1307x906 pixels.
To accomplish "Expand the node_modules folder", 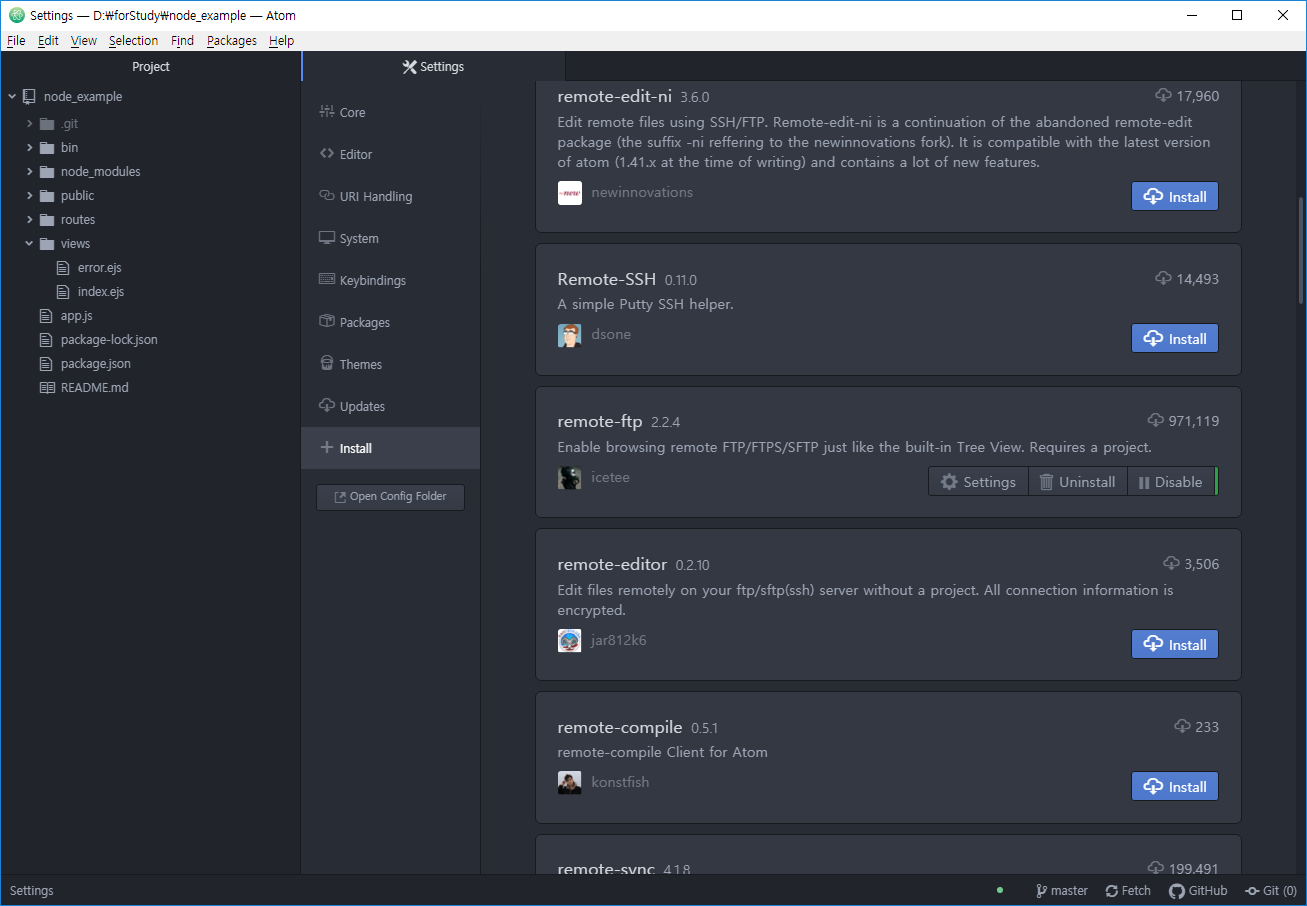I will point(30,172).
